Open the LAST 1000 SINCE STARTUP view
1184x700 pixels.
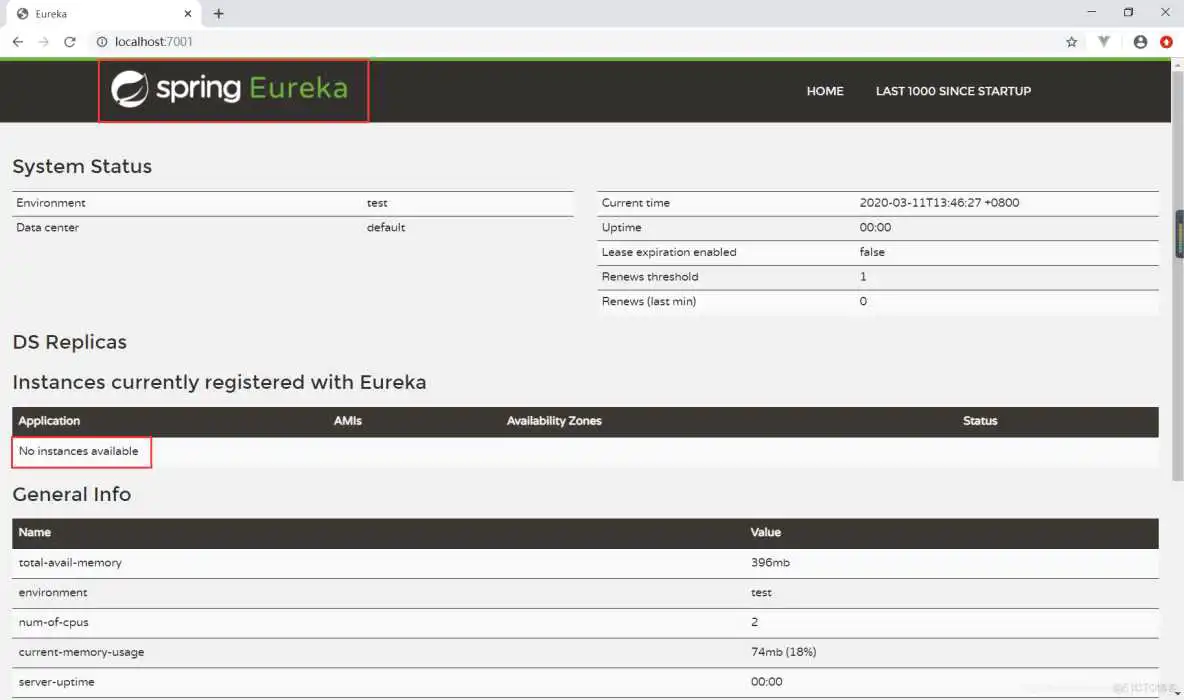click(952, 91)
